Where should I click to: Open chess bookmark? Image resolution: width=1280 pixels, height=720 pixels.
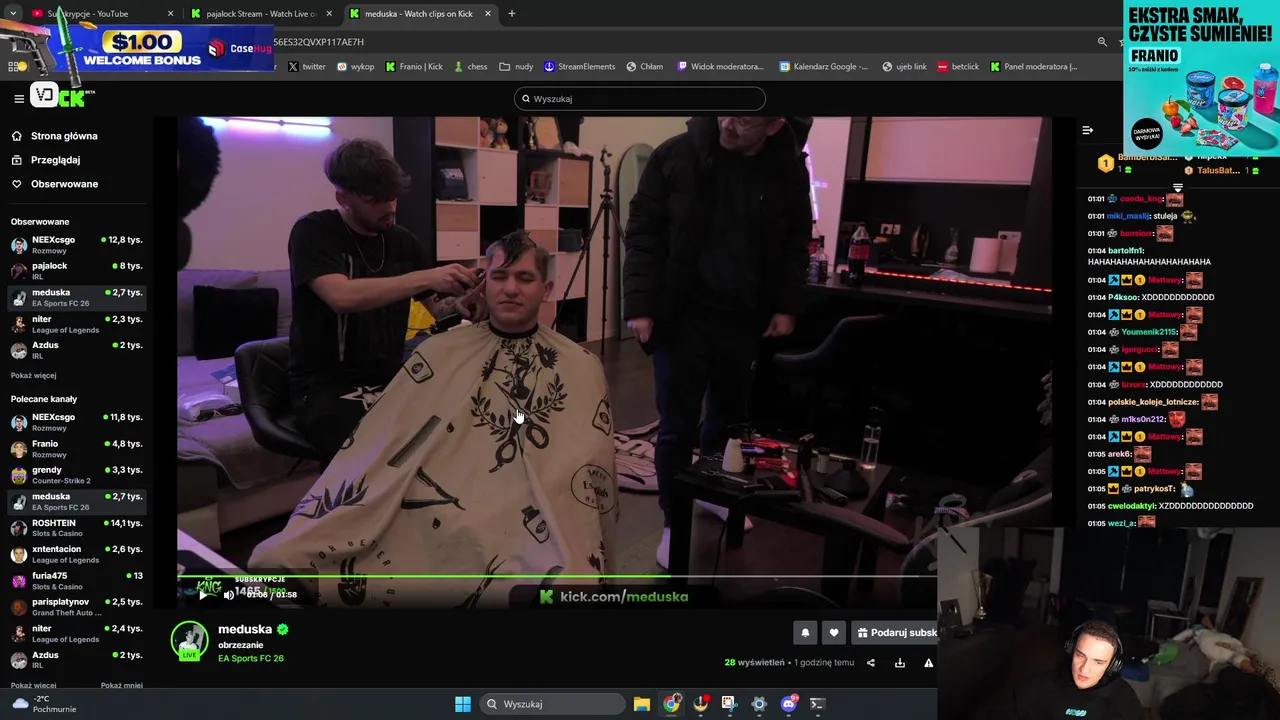pos(471,67)
